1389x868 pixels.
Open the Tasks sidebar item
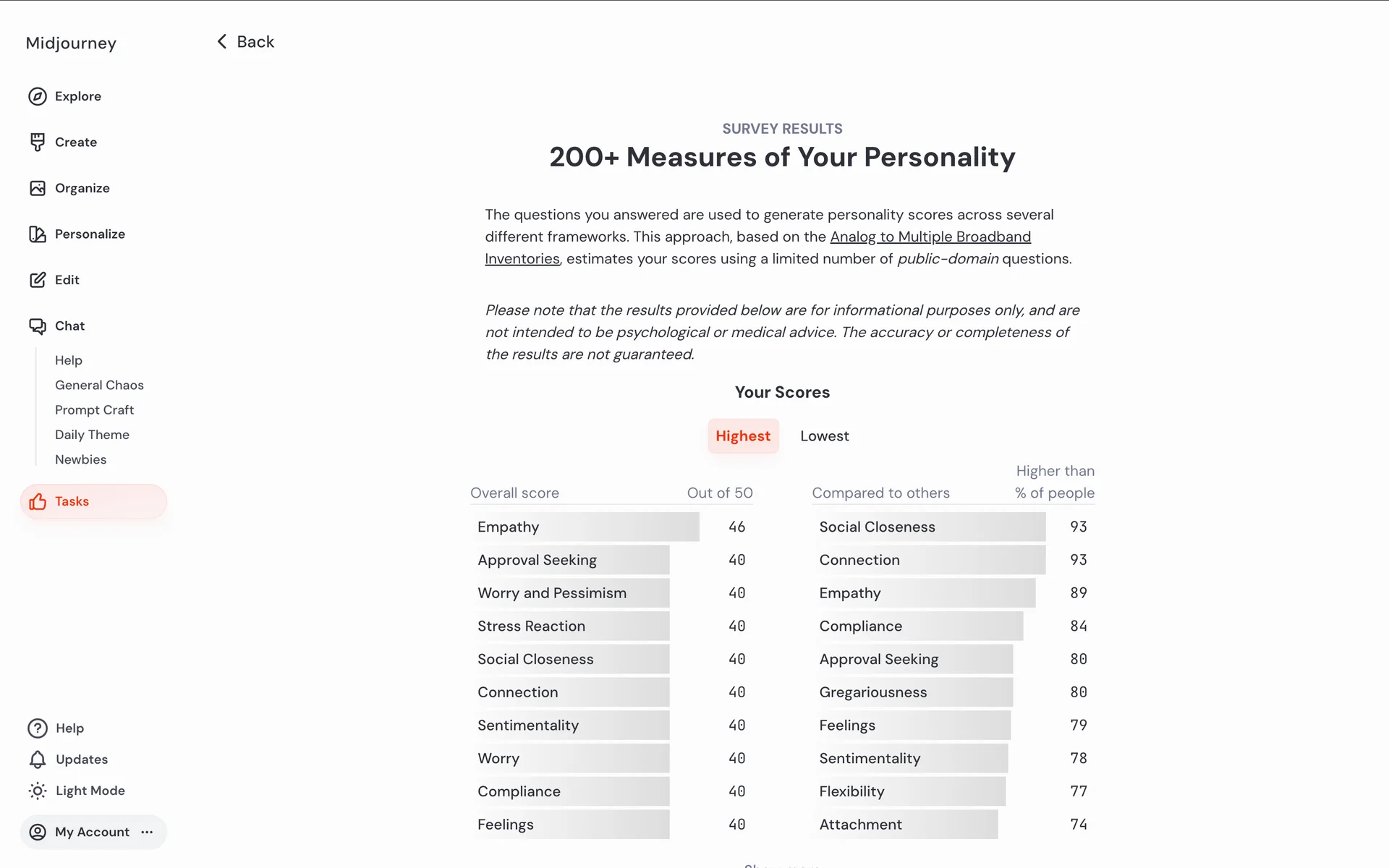pos(93,501)
